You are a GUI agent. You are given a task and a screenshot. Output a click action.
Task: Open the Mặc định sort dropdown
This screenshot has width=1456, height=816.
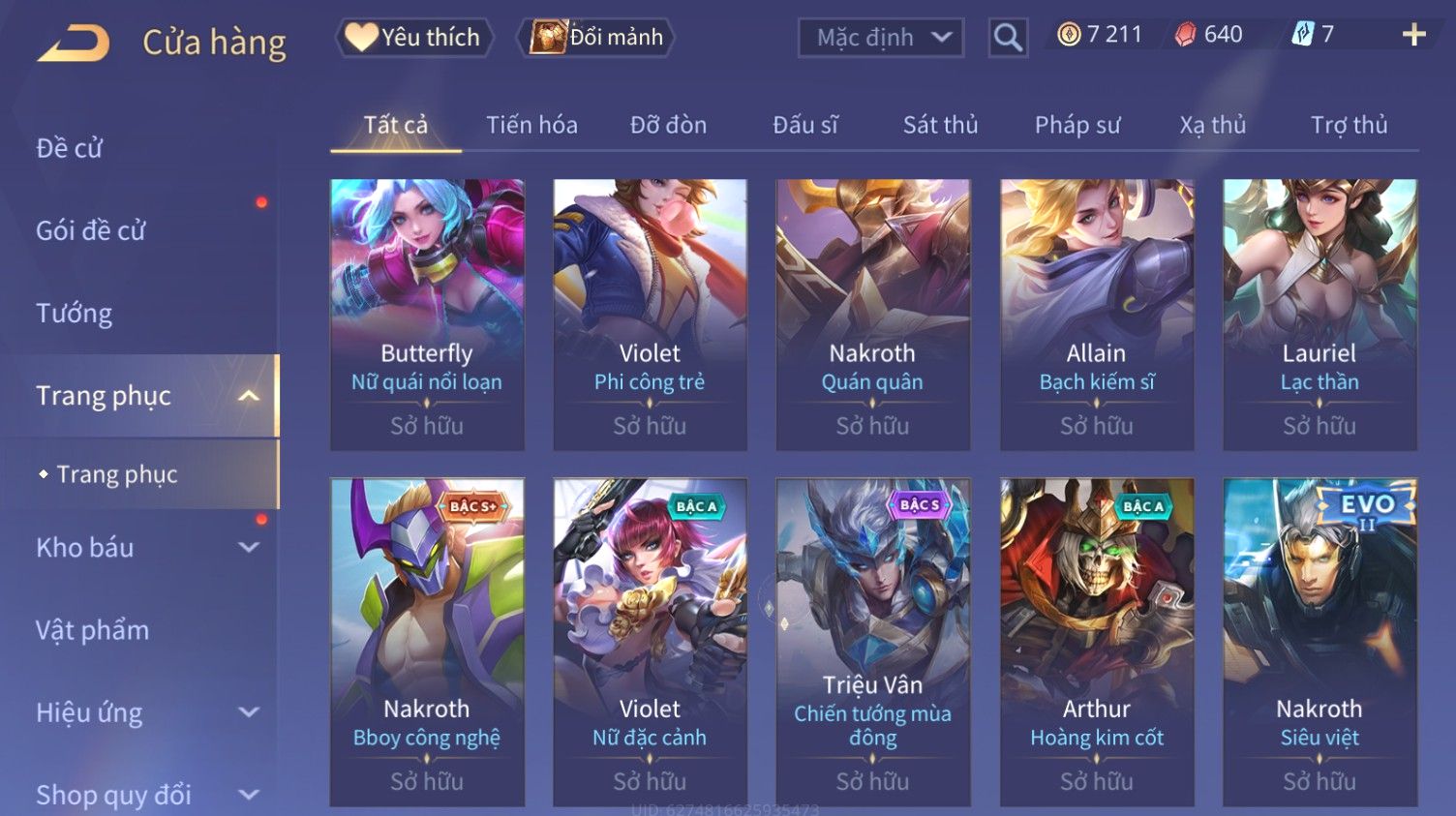pos(880,38)
